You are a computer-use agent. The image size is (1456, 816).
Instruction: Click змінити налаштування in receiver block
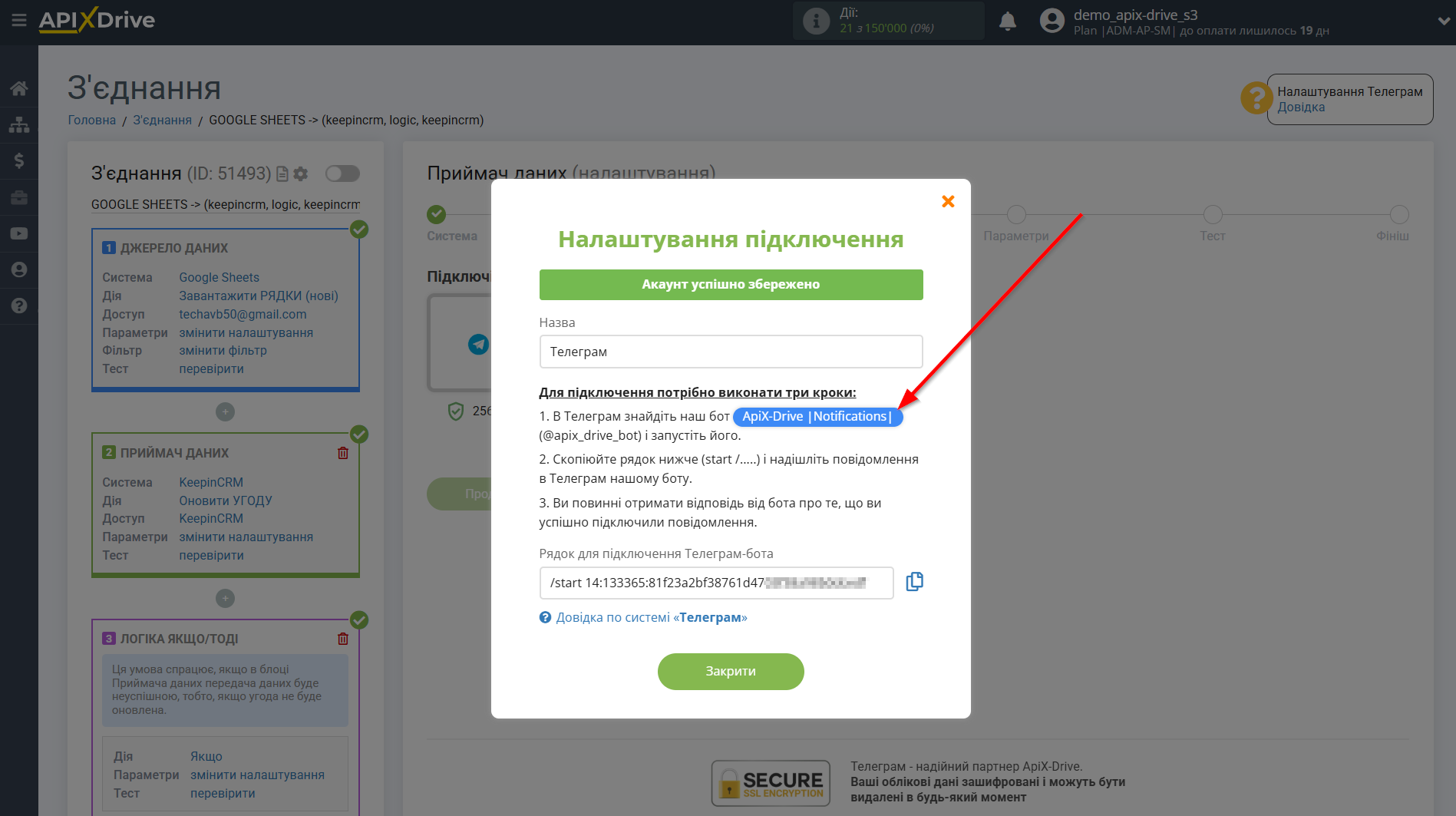click(x=246, y=537)
